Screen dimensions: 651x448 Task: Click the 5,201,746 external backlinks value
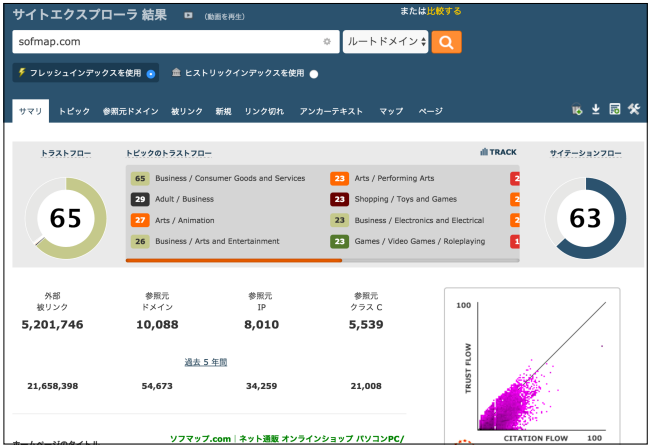52,324
